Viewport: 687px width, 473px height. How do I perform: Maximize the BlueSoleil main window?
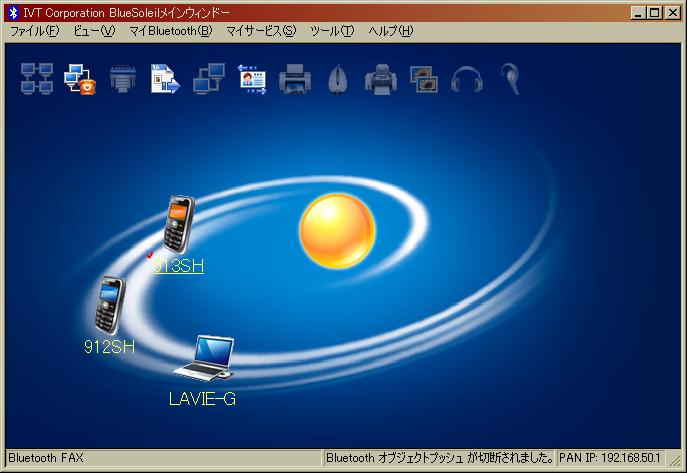[x=655, y=13]
